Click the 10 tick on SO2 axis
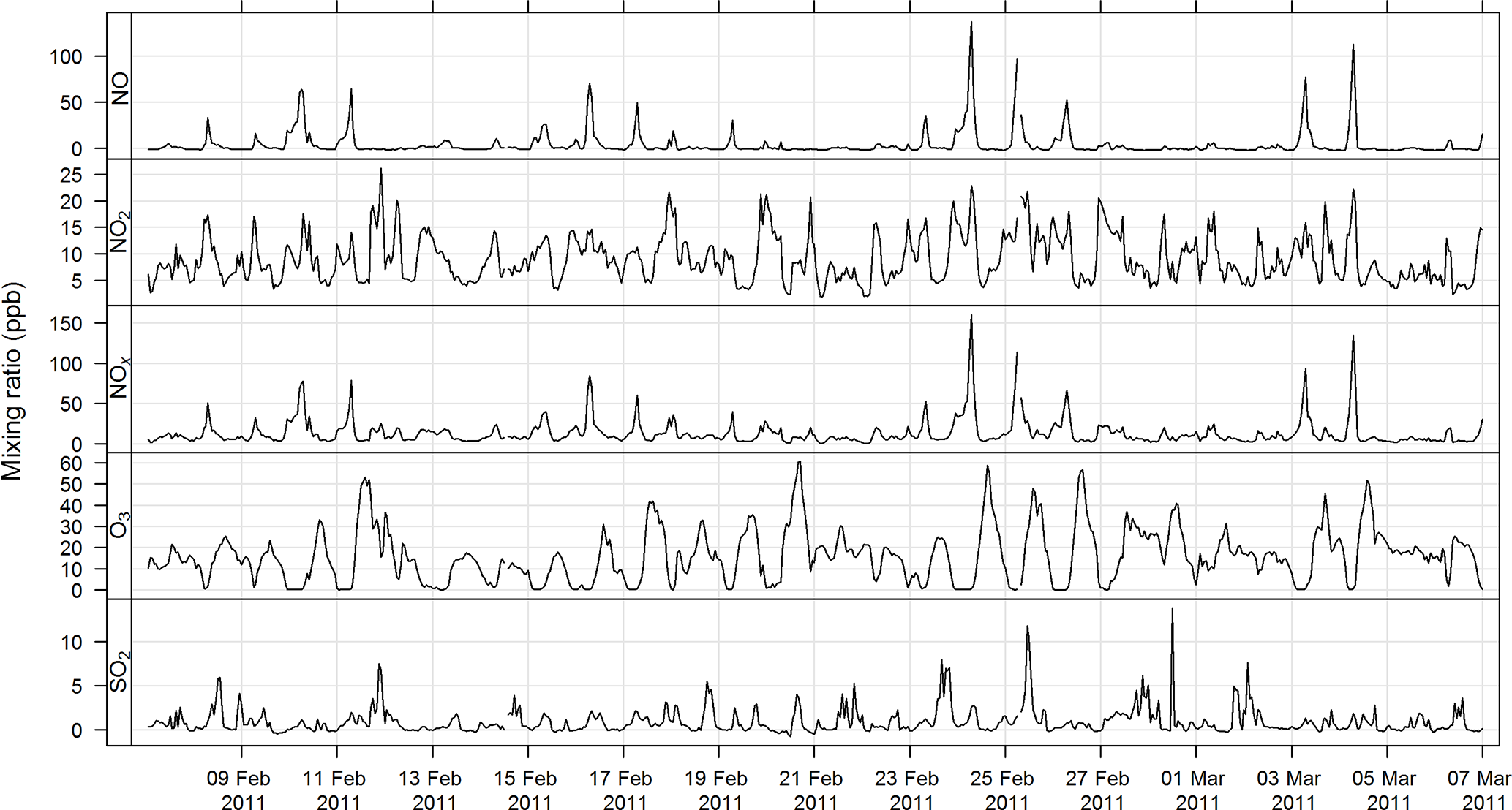1512x810 pixels. click(x=72, y=643)
